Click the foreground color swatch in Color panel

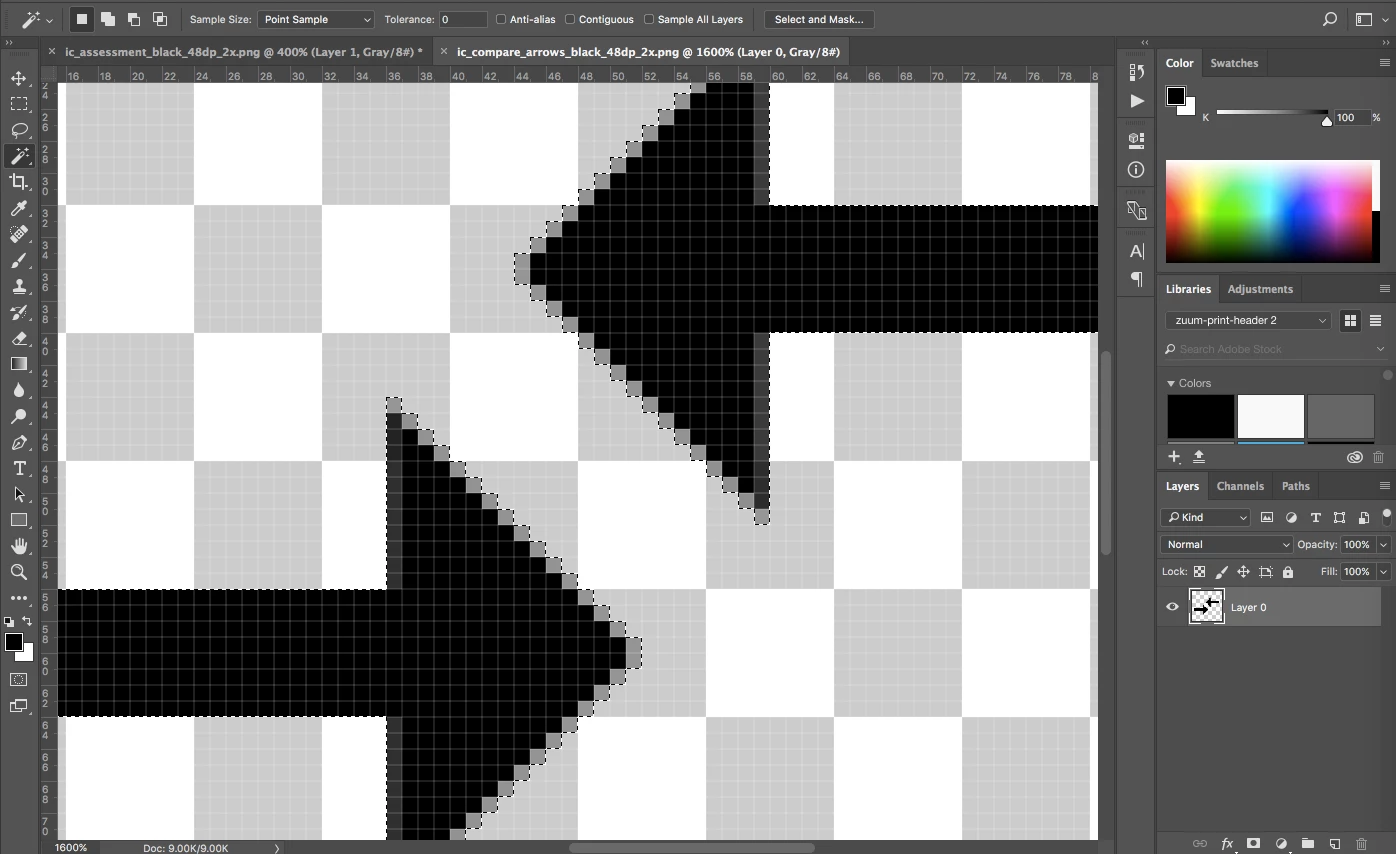tap(1175, 96)
